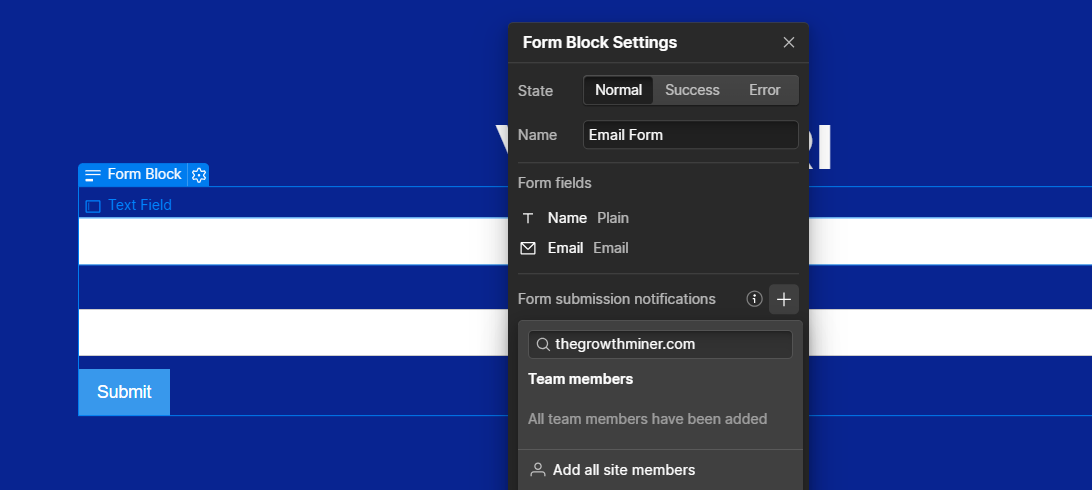Click the Name field text-type icon
Screen dimensions: 1092x490
[528, 218]
